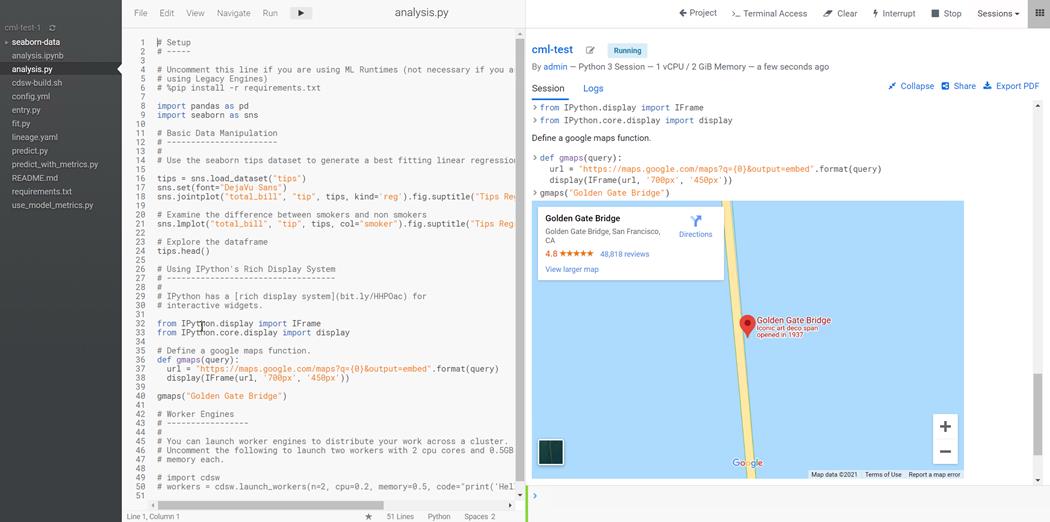This screenshot has height=522, width=1050.
Task: Open the Navigate menu
Action: coord(234,13)
